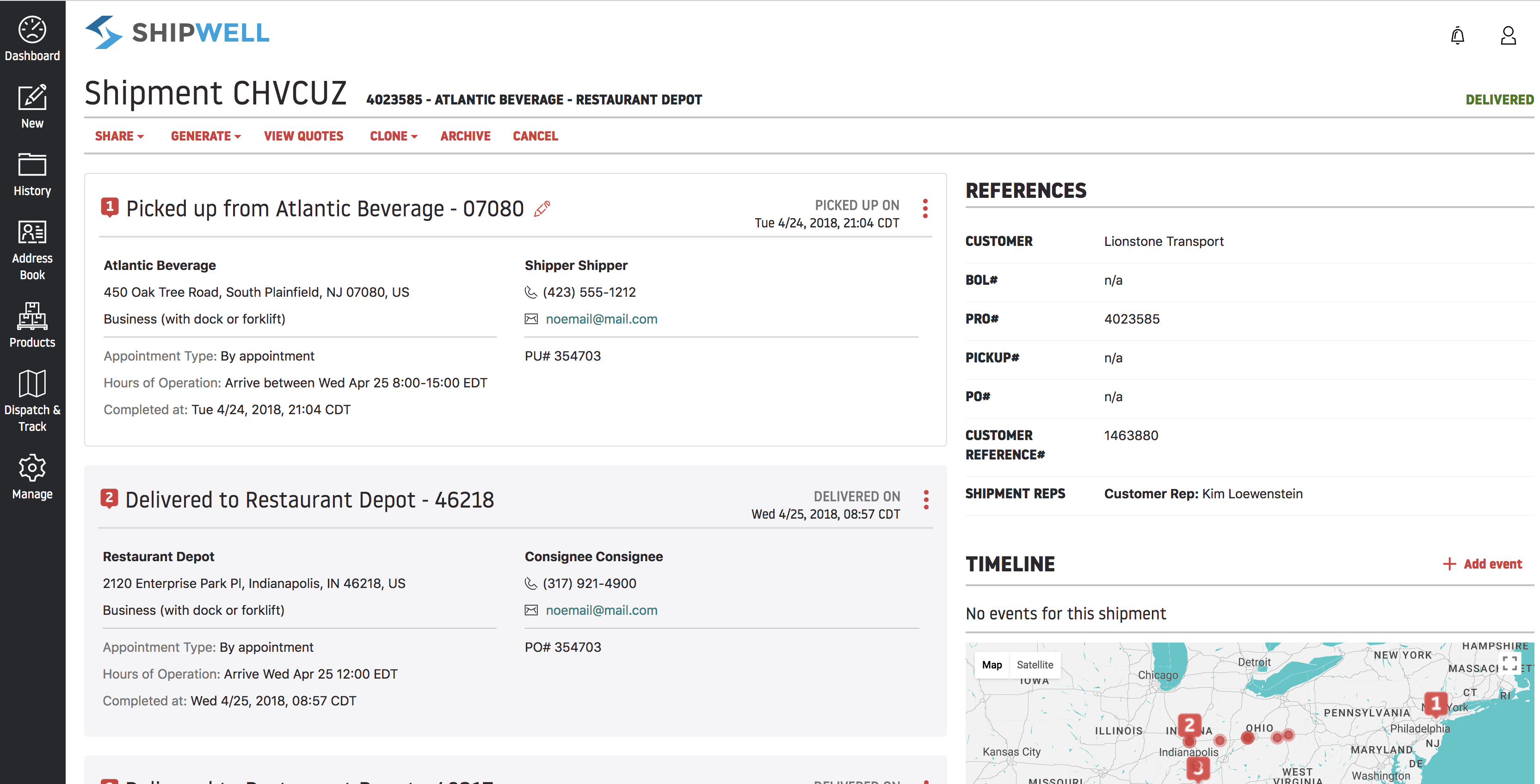Open notifications bell icon
1540x784 pixels.
tap(1458, 35)
